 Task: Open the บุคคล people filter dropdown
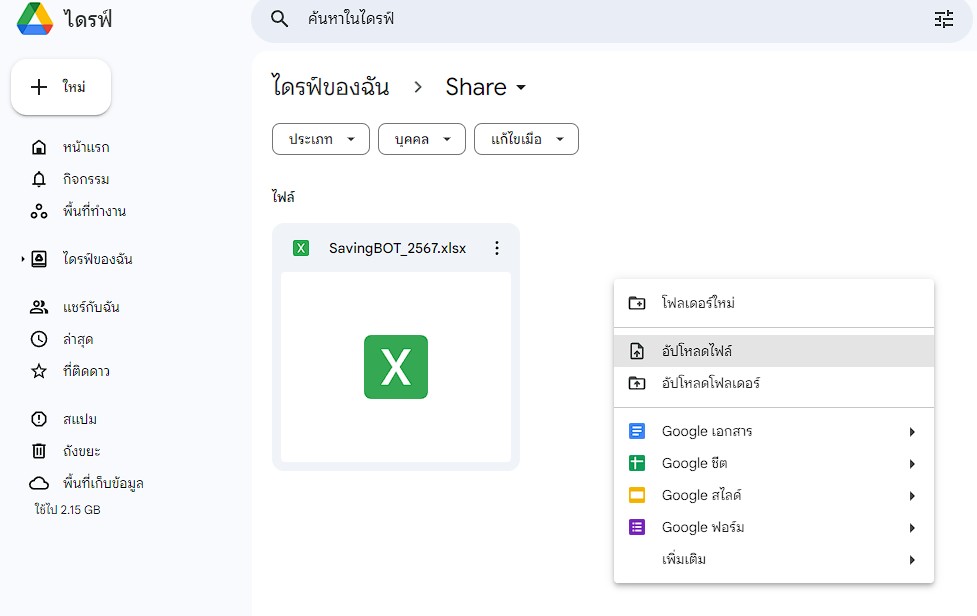(421, 139)
